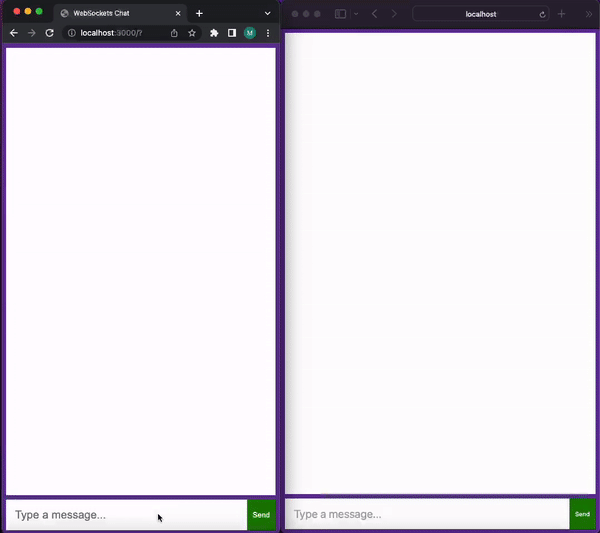Viewport: 600px width, 533px height.
Task: Open new tab in Safari
Action: click(561, 14)
